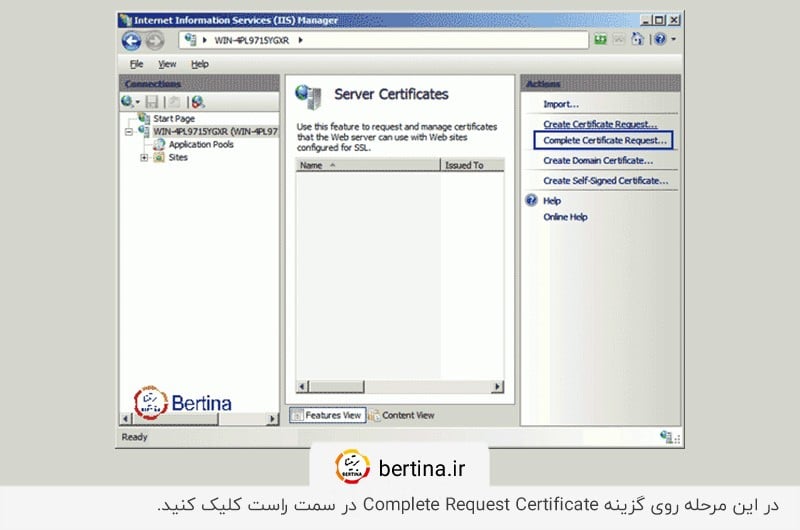Sort certificates by the Name column header

pyautogui.click(x=366, y=165)
